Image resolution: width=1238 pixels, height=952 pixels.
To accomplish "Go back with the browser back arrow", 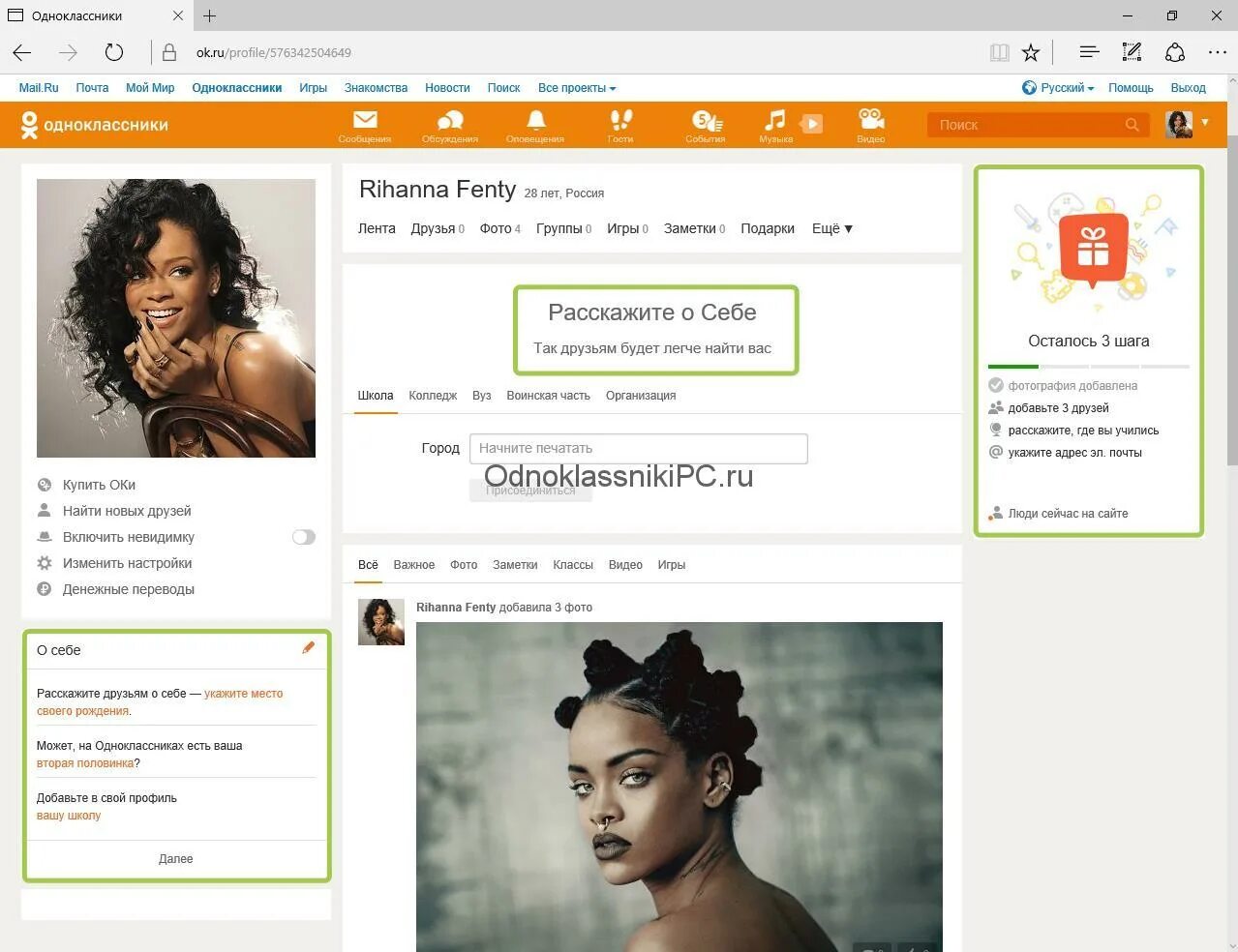I will (x=22, y=52).
